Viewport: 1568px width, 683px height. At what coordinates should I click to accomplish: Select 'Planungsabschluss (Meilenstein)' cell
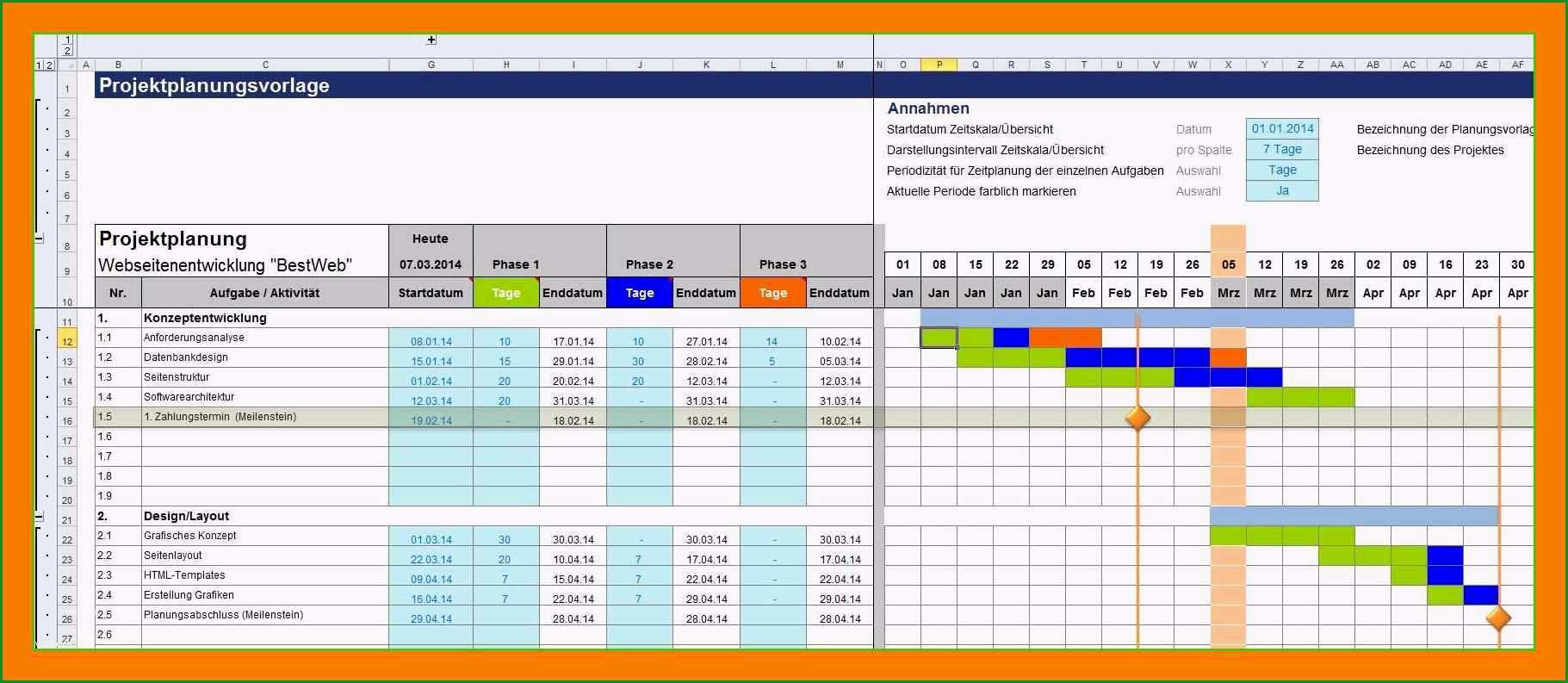[x=265, y=615]
